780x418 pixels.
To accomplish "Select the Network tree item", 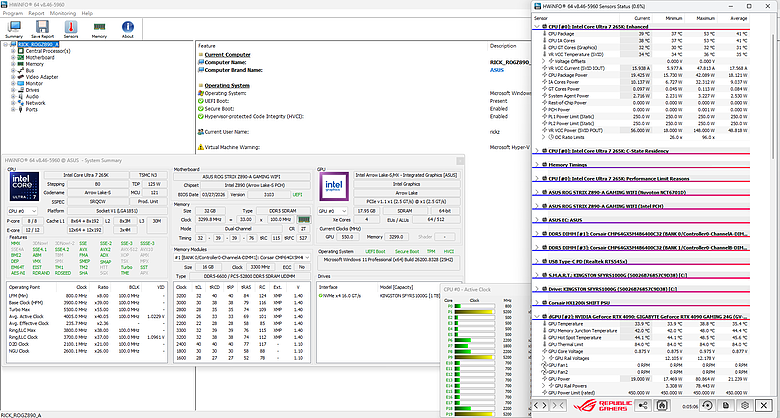I will [35, 103].
